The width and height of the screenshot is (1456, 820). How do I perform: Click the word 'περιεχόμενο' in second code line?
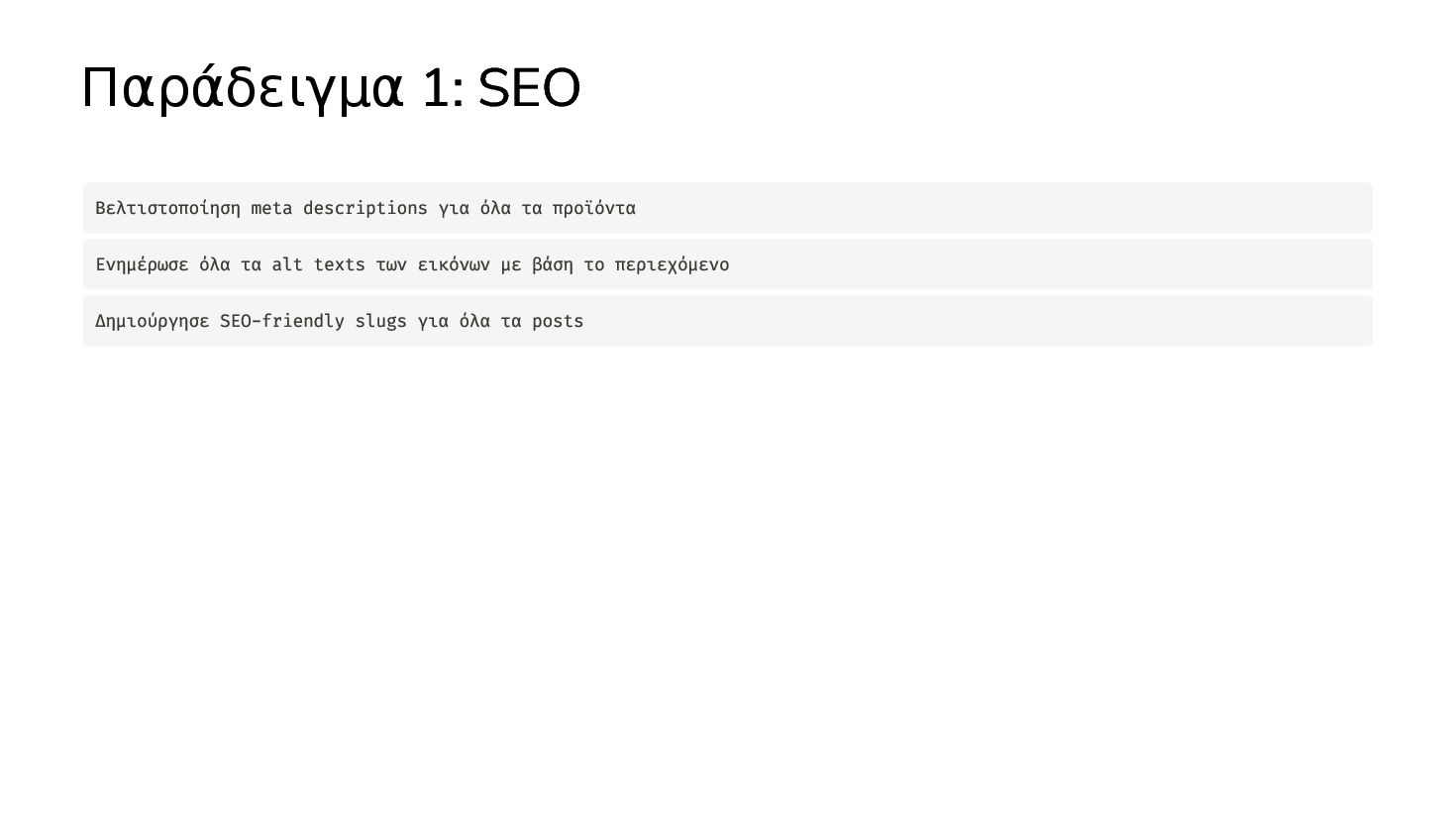tap(672, 264)
